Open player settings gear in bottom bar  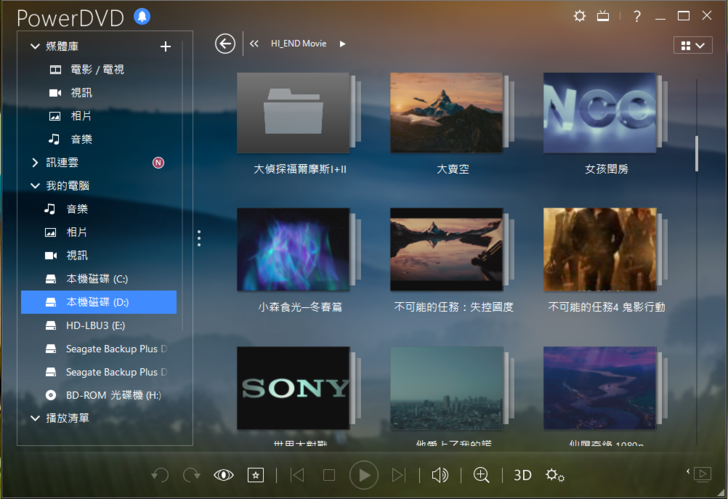point(555,475)
